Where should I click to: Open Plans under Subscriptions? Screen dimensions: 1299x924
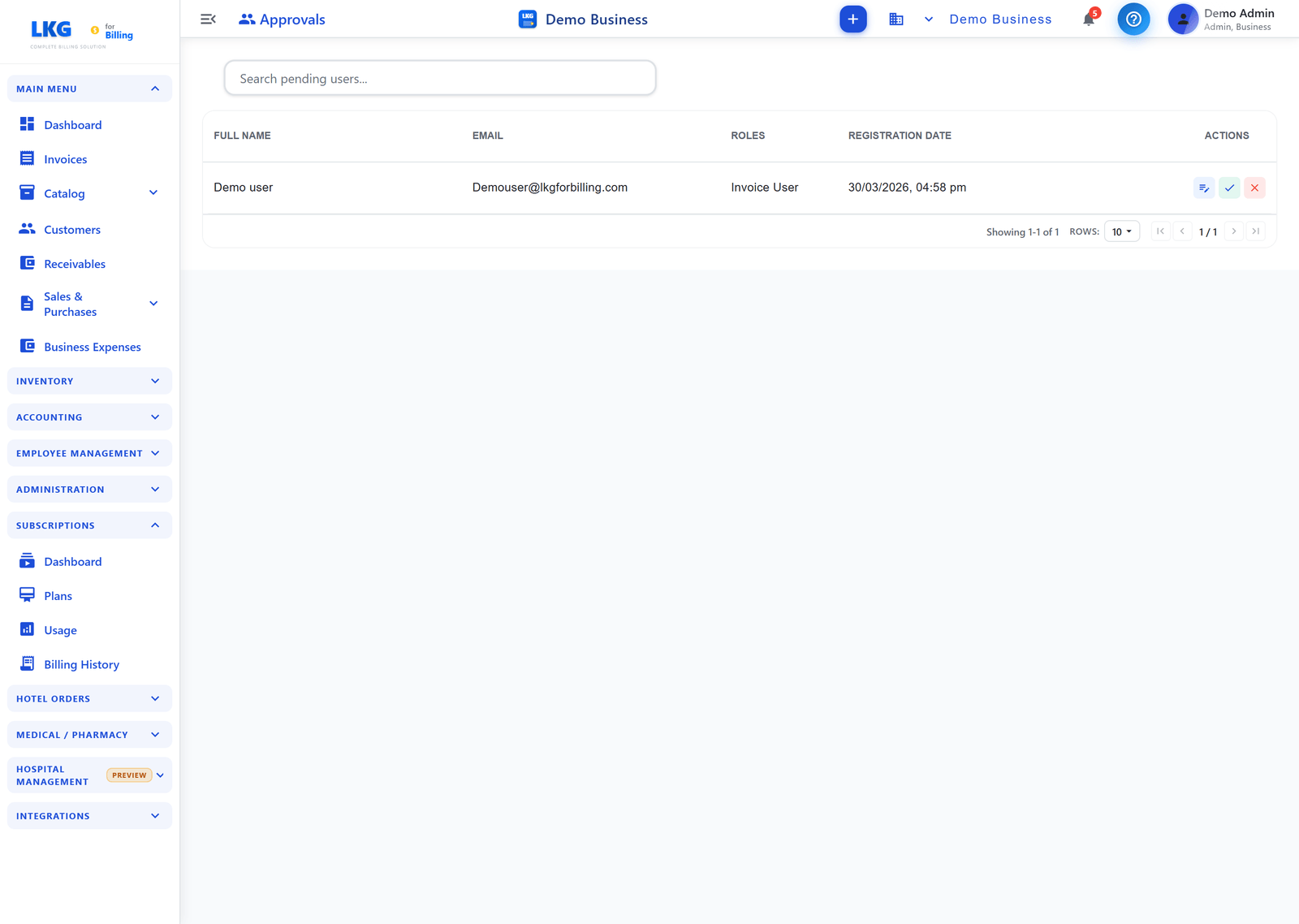pos(58,596)
